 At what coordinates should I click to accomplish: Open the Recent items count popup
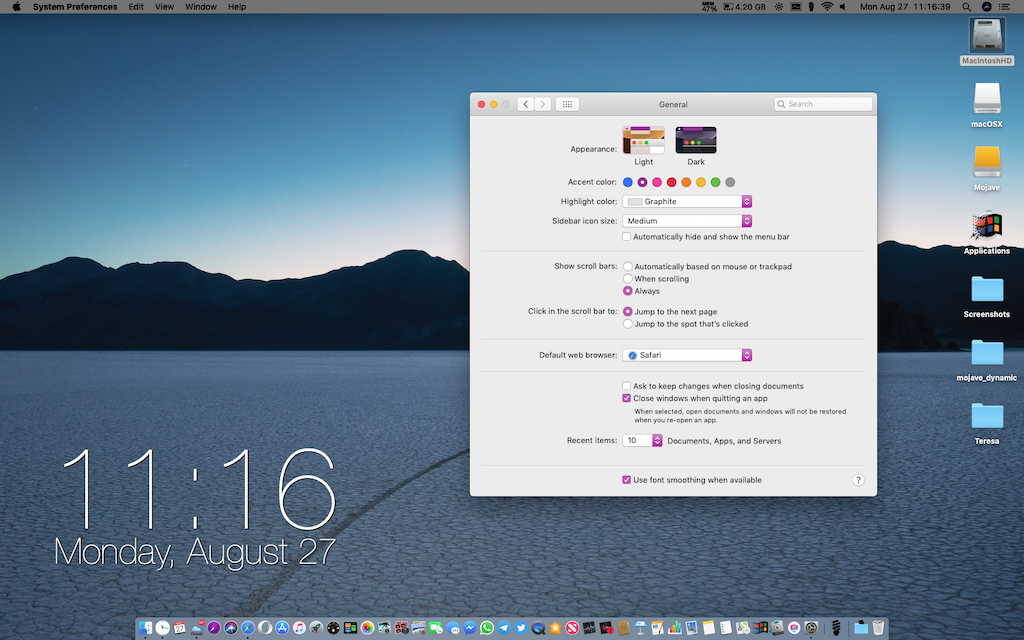pos(643,440)
